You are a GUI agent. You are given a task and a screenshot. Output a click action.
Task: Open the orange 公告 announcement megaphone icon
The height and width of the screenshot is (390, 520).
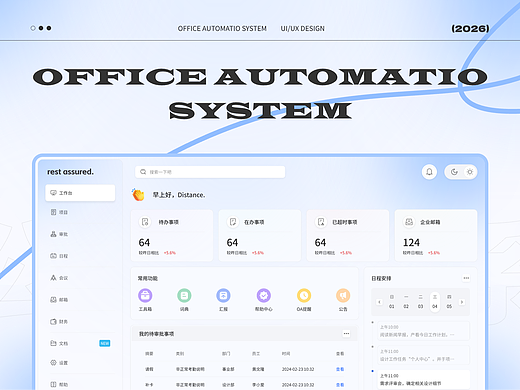click(343, 295)
